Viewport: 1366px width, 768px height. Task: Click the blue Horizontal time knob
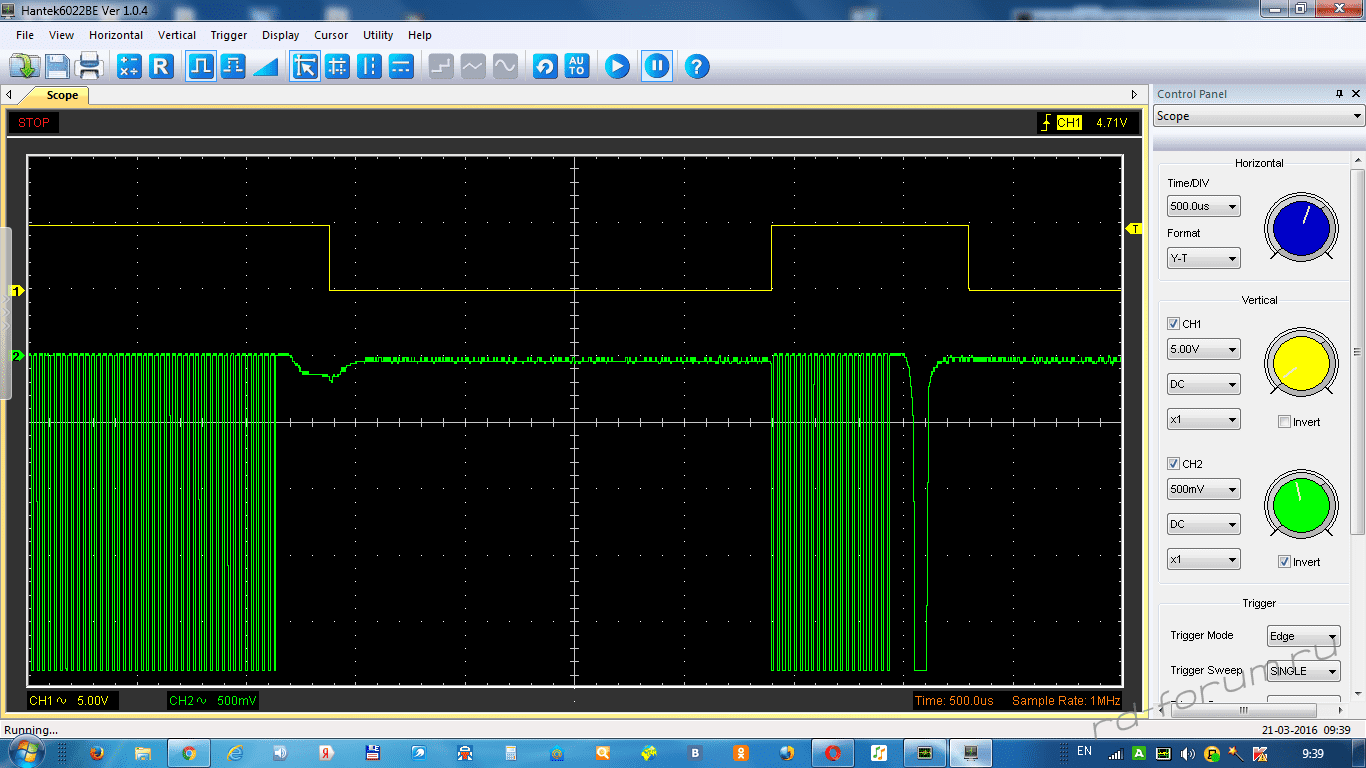[1301, 229]
